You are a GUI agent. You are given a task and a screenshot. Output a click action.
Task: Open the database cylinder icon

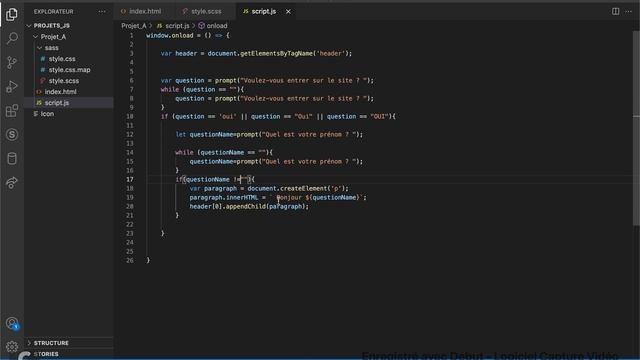tap(12, 158)
